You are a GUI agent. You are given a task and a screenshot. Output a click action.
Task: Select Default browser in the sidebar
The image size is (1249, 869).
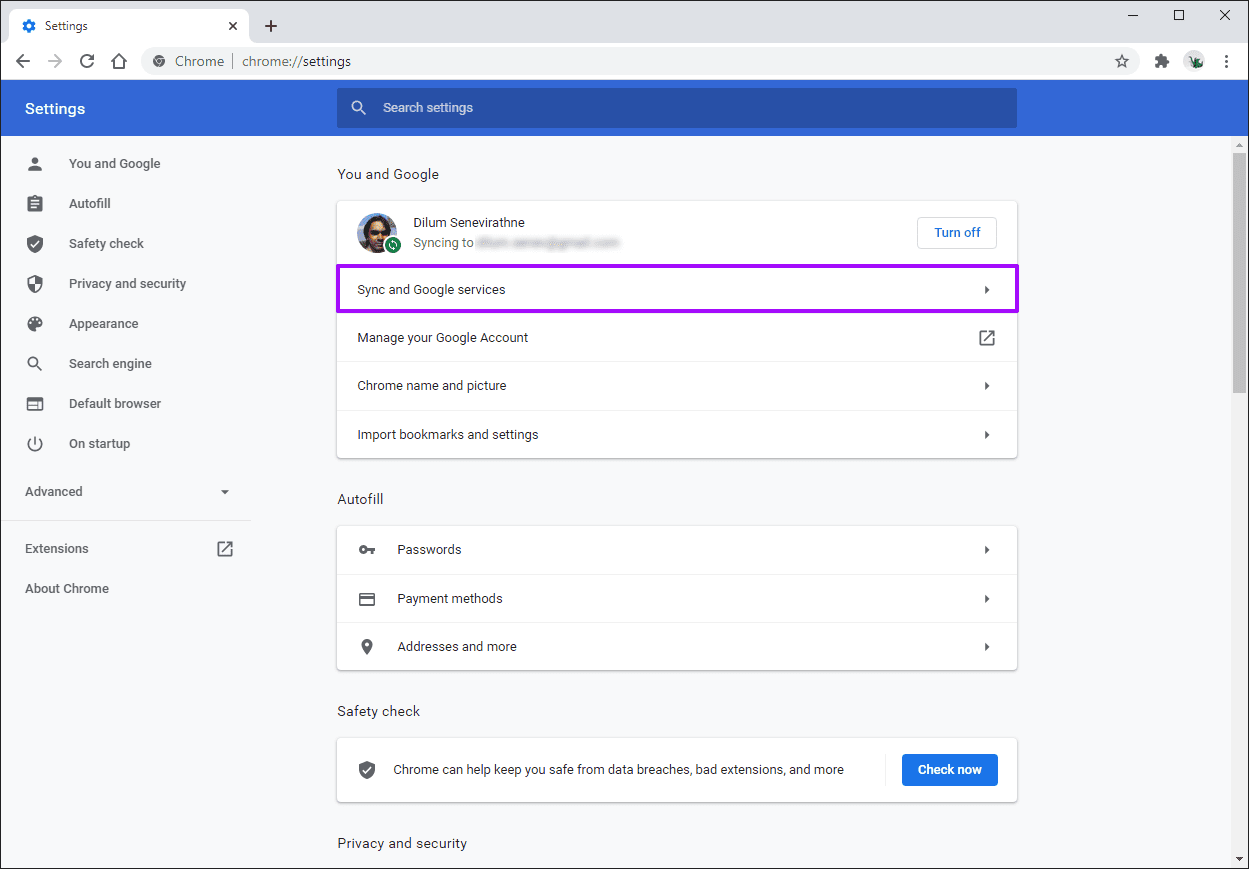tap(115, 404)
